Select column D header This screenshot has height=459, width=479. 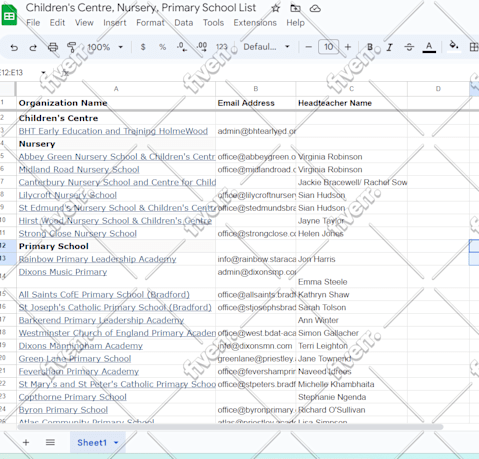point(438,89)
